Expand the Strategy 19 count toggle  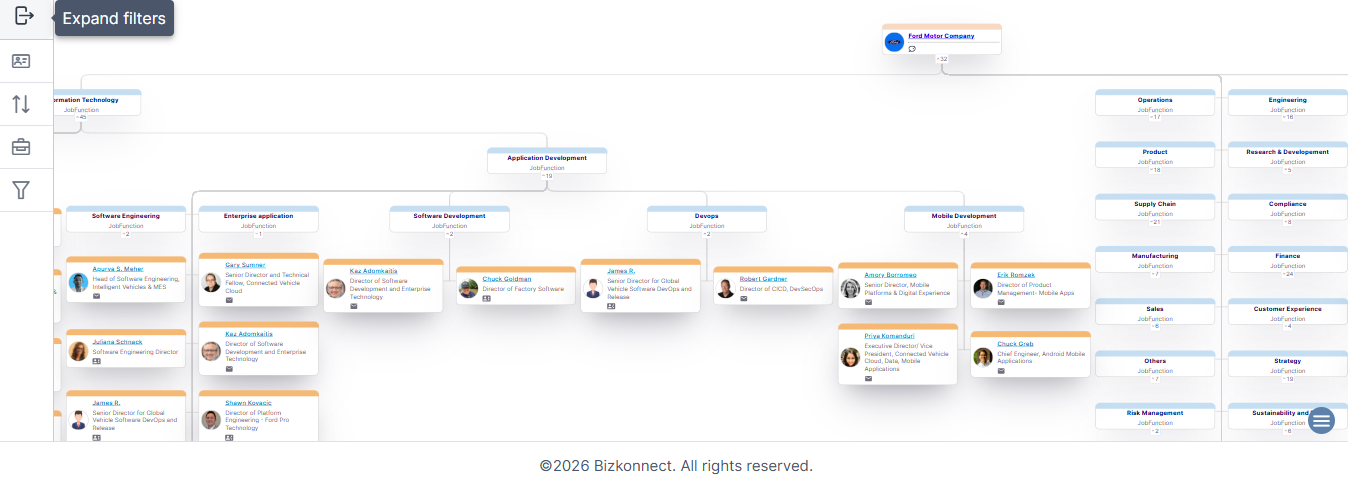pos(1288,379)
